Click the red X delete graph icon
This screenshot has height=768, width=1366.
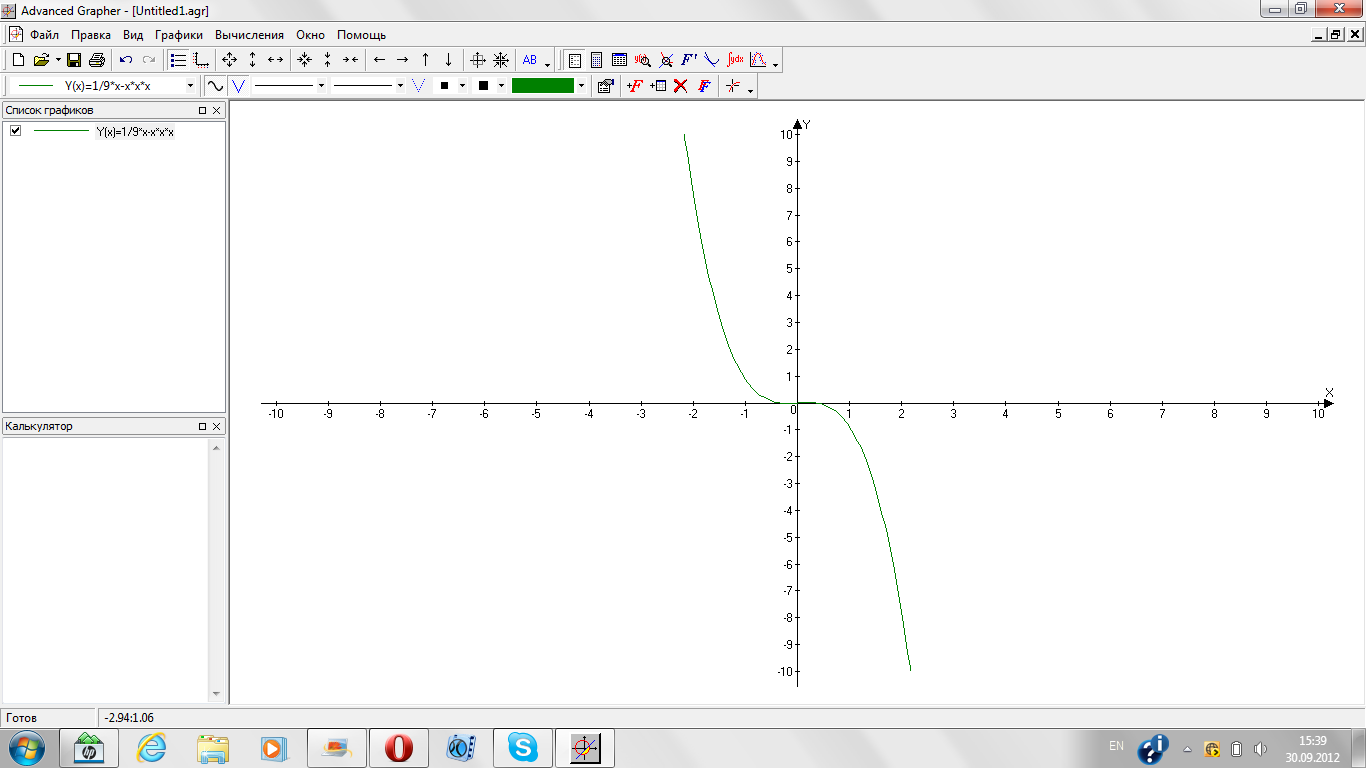tap(680, 86)
